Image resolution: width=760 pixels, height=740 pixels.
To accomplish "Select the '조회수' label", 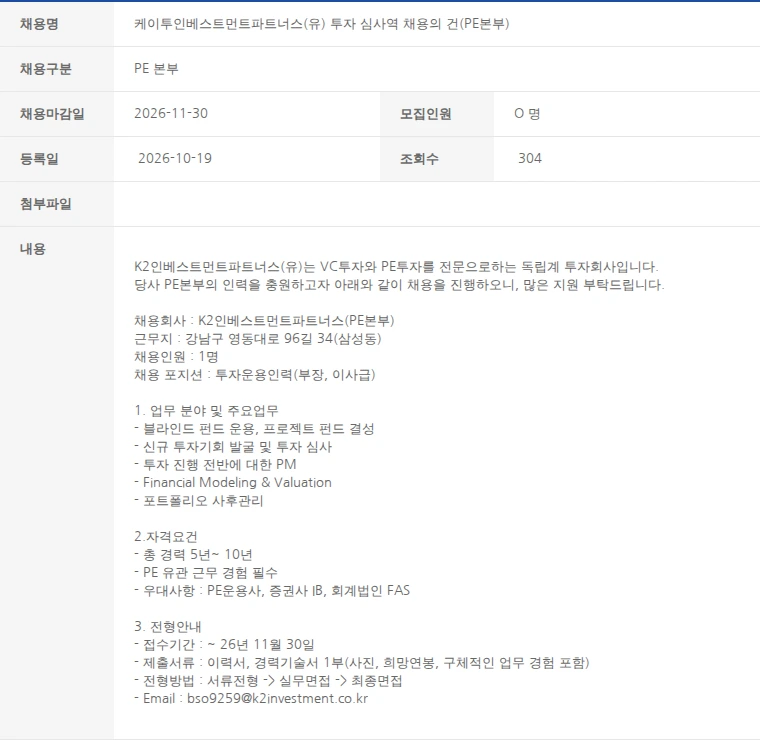I will (x=419, y=159).
